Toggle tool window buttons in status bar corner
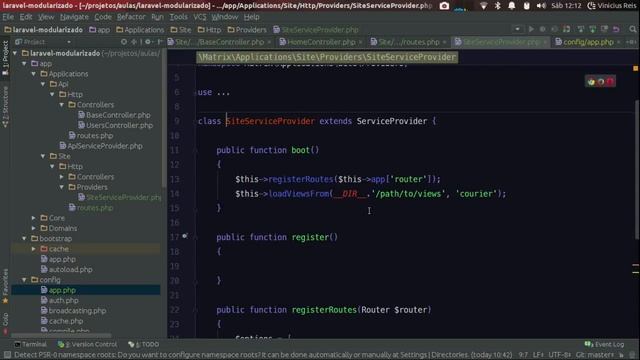 coord(7,355)
